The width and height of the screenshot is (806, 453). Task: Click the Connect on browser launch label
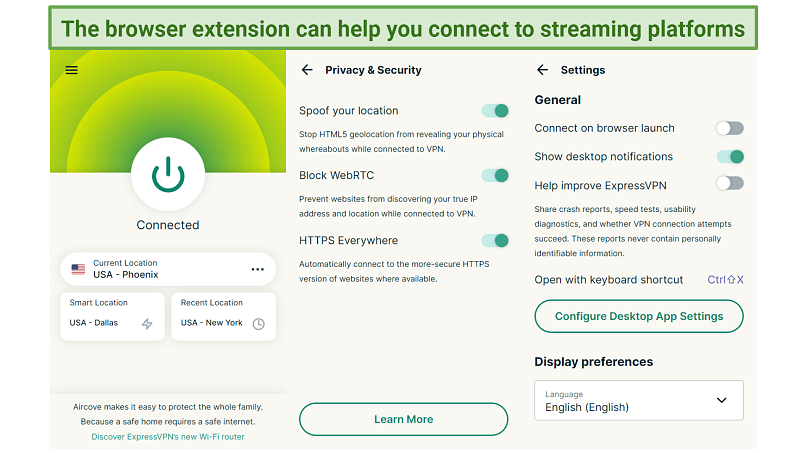click(x=604, y=128)
